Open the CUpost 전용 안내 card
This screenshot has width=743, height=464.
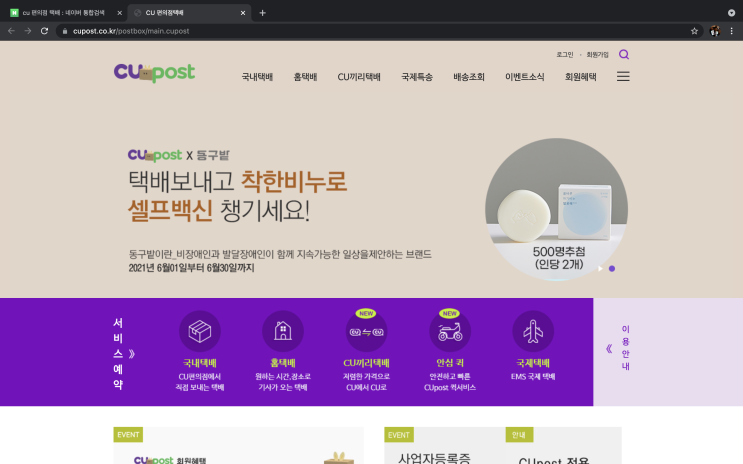tap(563, 446)
